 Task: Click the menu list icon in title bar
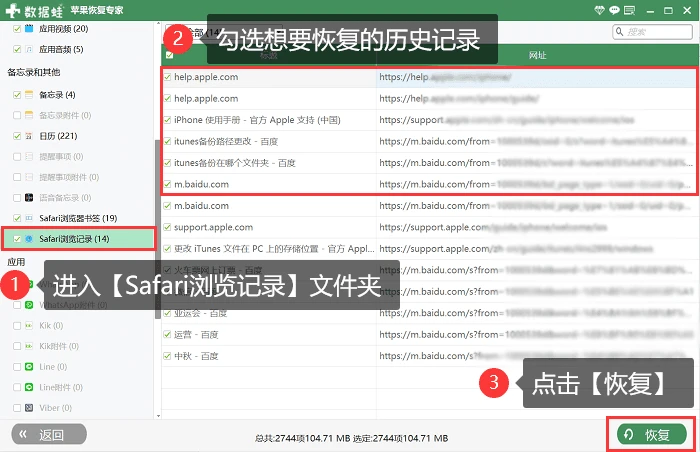[629, 10]
